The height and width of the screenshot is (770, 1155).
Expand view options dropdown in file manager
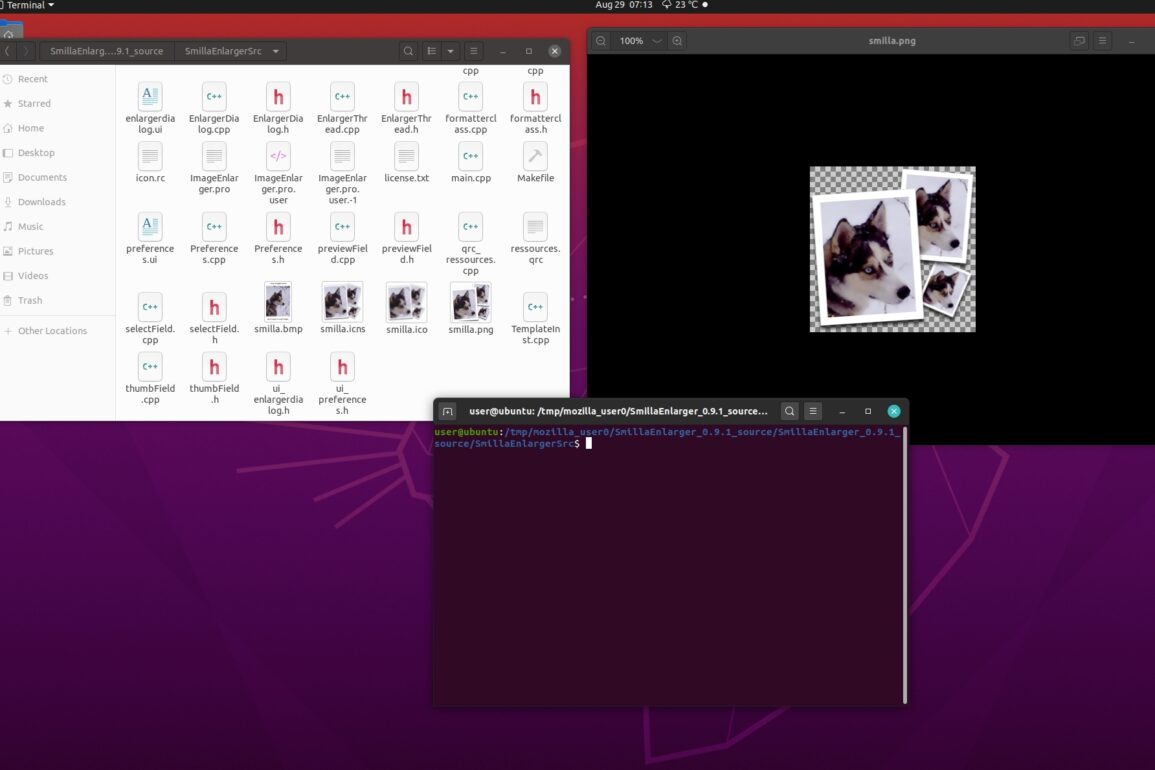(x=451, y=51)
